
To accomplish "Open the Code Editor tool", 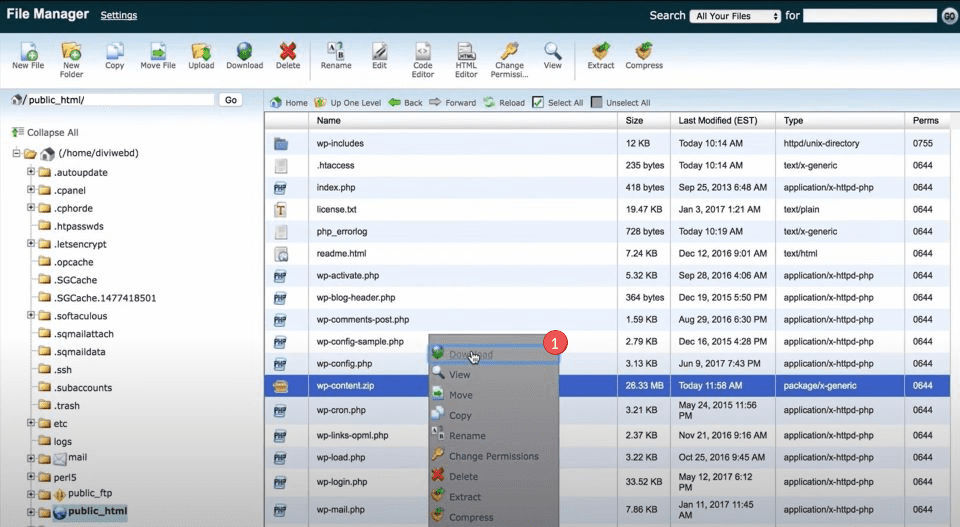I will (x=423, y=52).
